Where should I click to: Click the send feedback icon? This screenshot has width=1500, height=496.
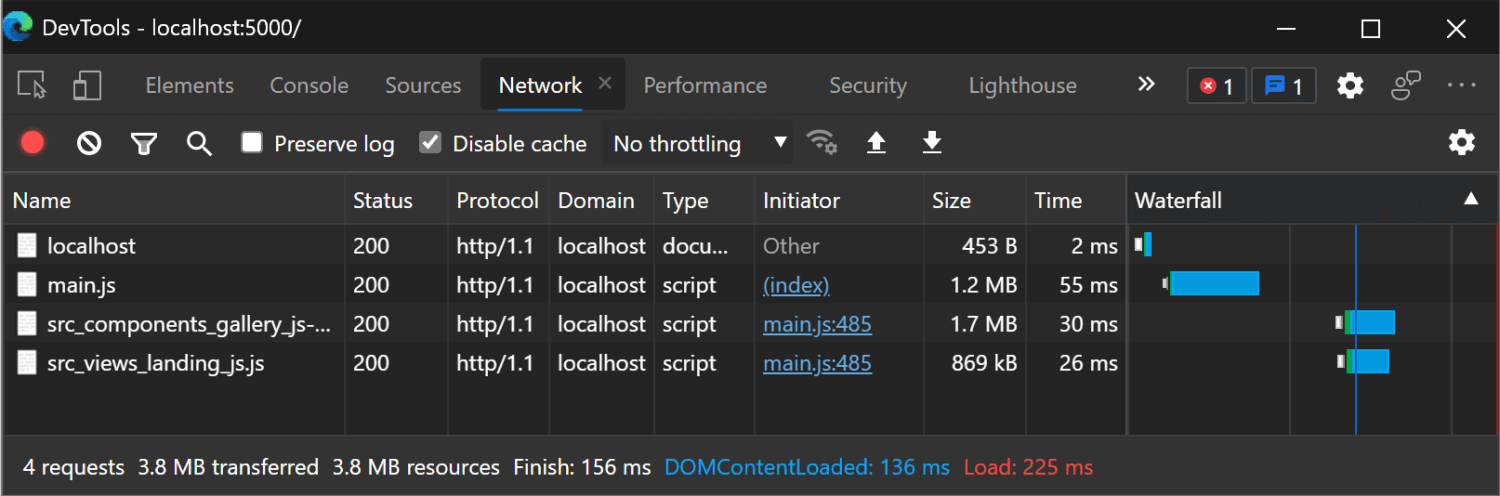click(1406, 86)
